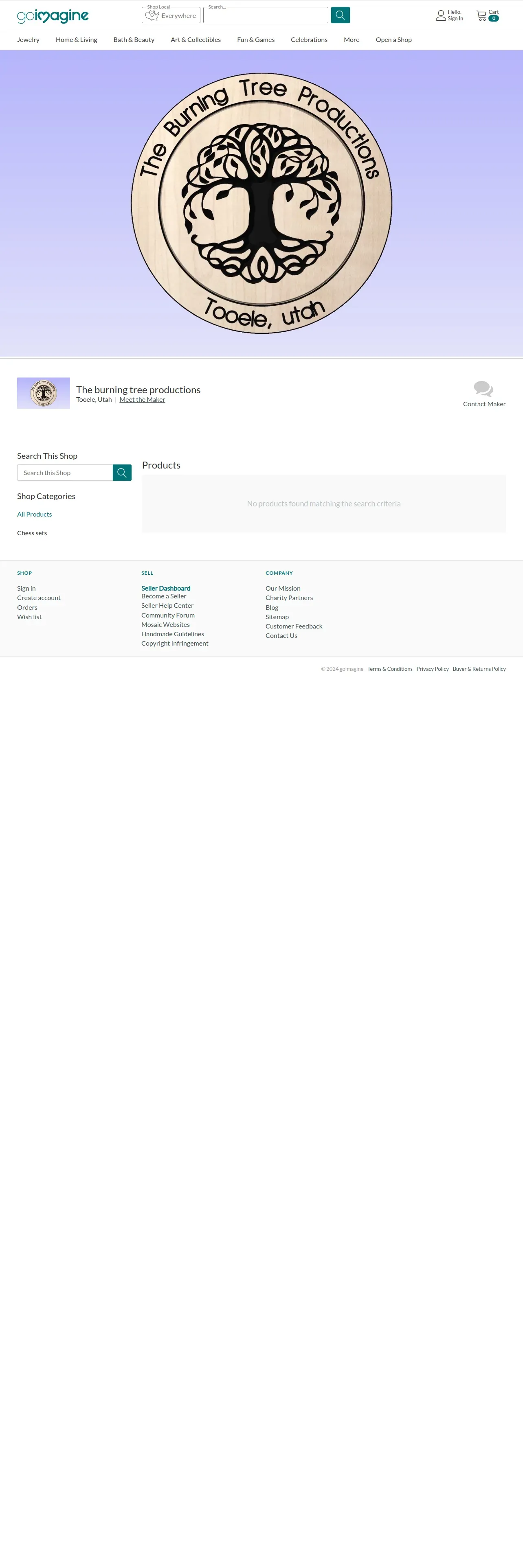Click Contact Us footer link
523x1568 pixels.
(281, 635)
